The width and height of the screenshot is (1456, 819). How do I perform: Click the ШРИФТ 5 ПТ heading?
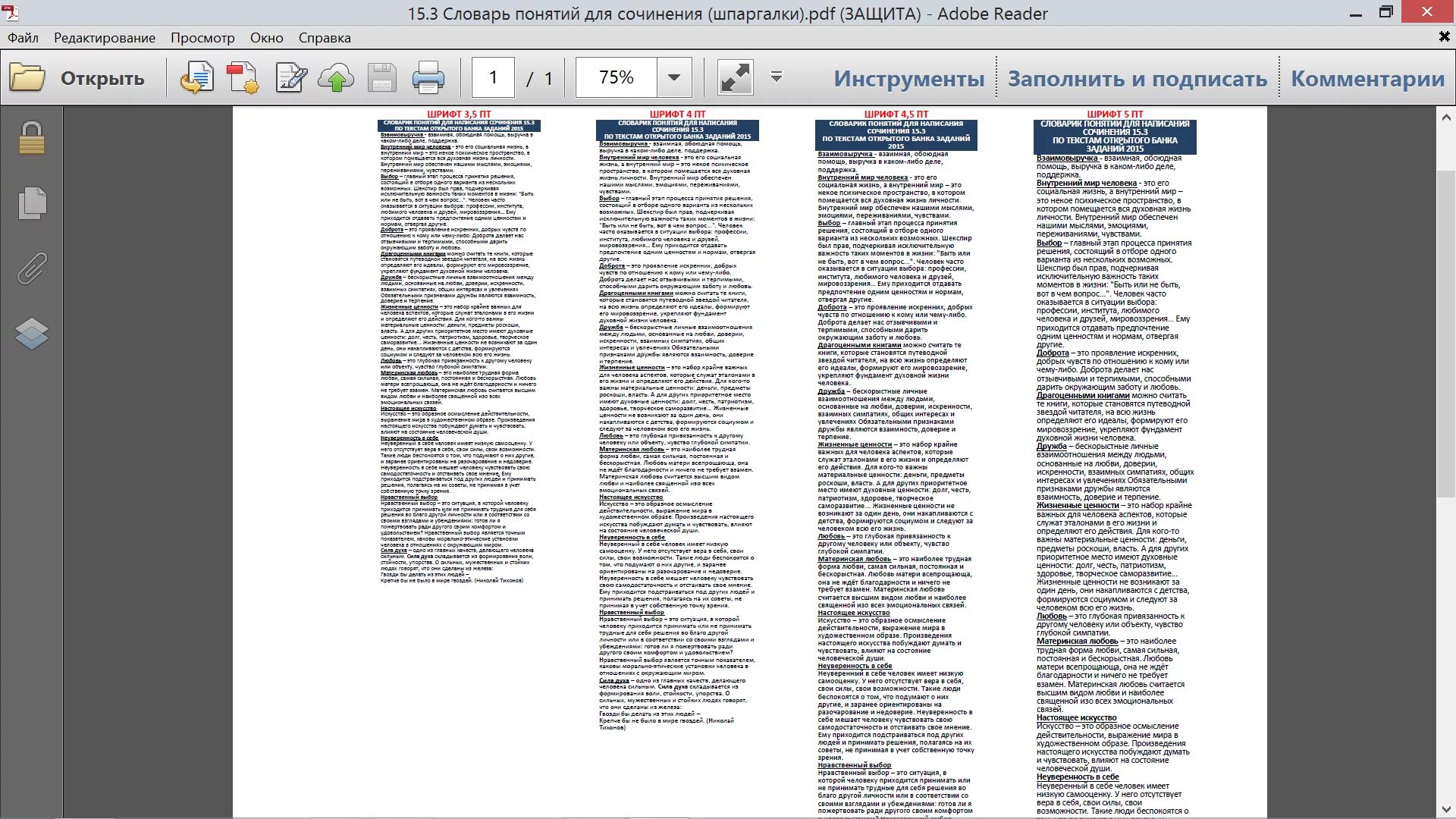click(1115, 115)
